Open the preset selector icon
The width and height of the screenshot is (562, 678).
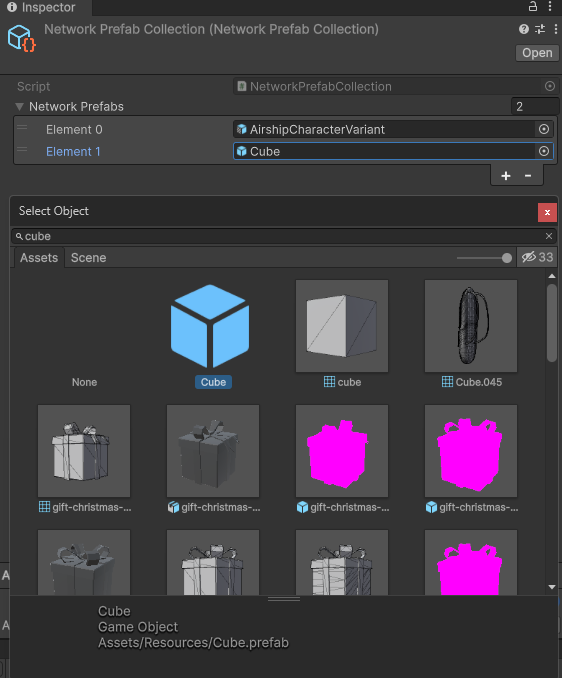pos(540,29)
